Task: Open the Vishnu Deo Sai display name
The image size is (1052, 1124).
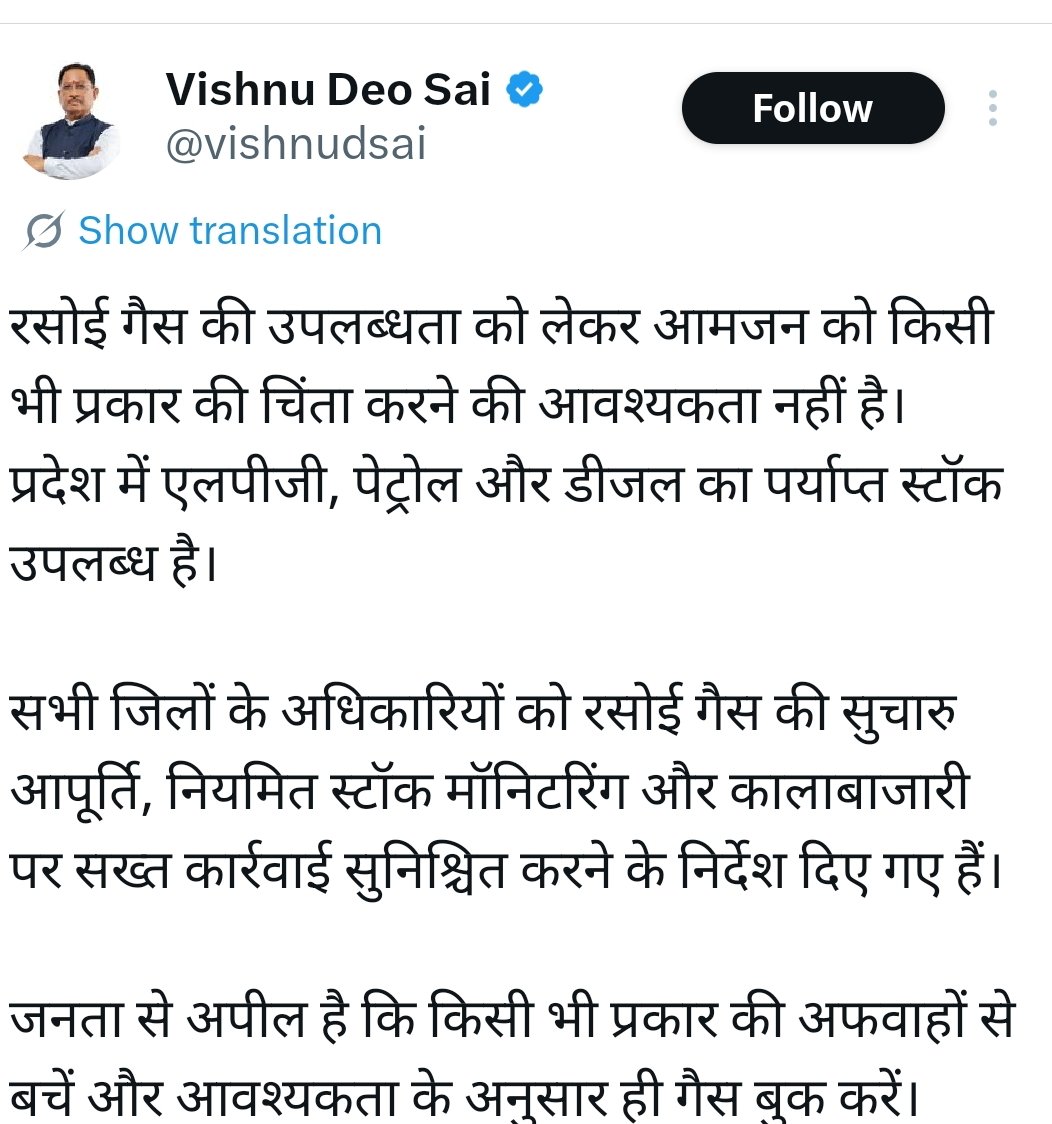Action: [x=328, y=91]
